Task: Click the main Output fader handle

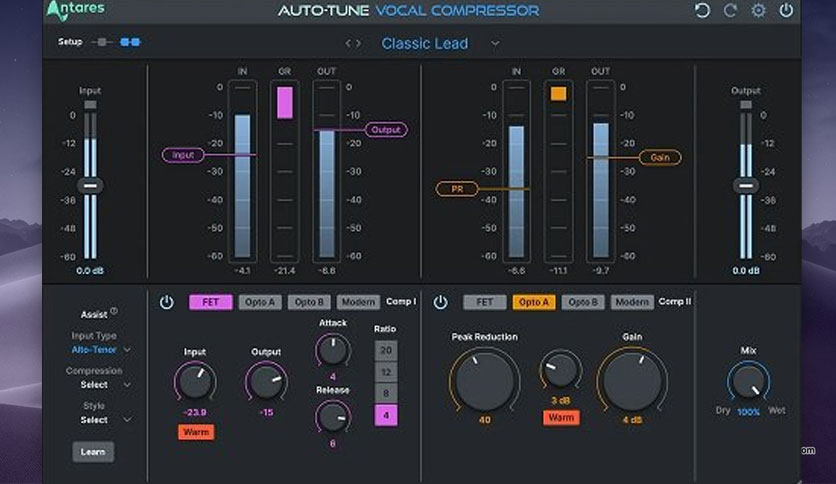Action: [x=746, y=186]
